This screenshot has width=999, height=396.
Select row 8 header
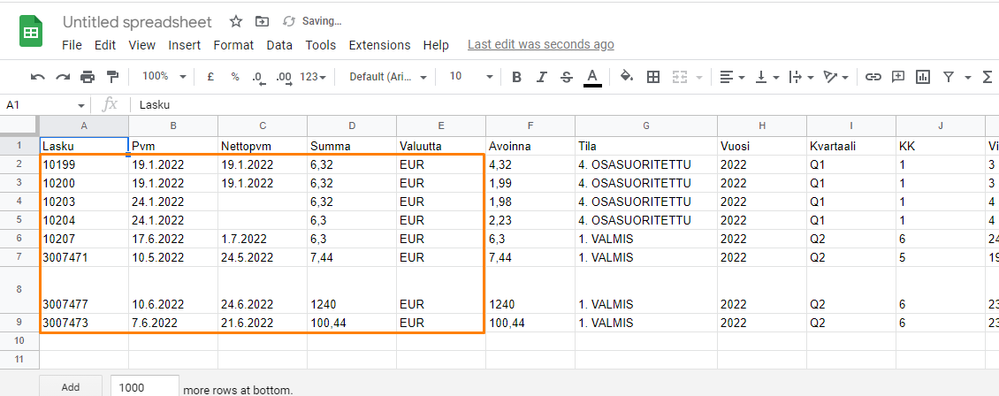coord(19,290)
